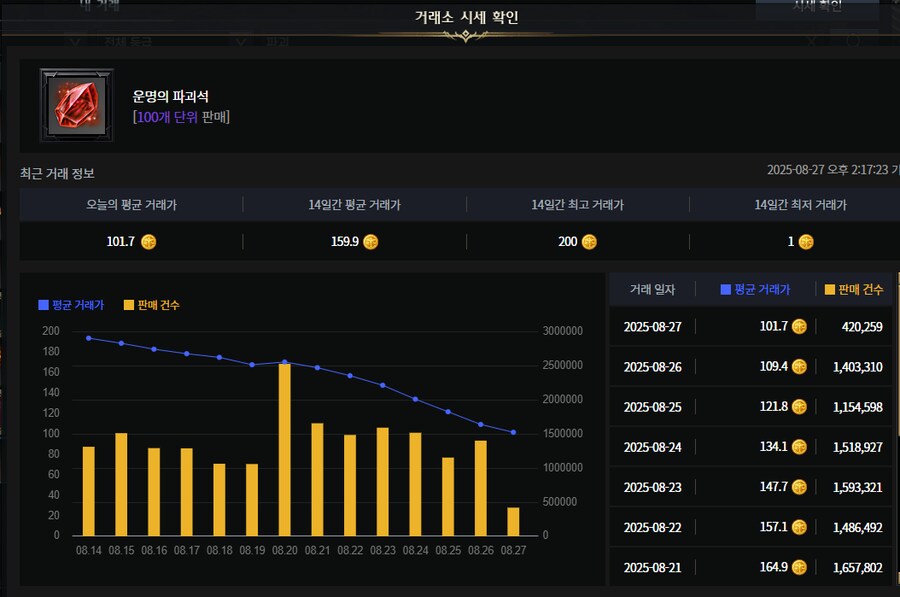Image resolution: width=900 pixels, height=597 pixels.
Task: Click the 14일간 최고 거래가 header
Action: click(577, 205)
